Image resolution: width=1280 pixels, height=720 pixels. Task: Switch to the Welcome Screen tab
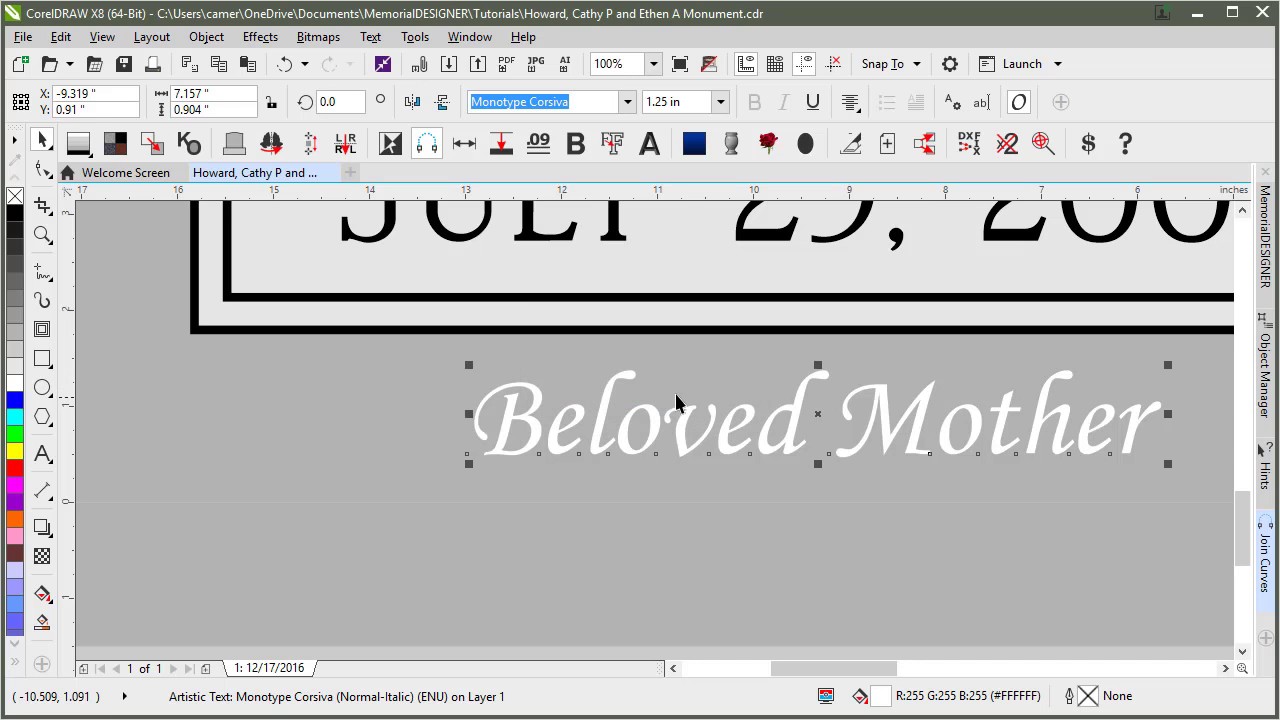click(x=126, y=173)
